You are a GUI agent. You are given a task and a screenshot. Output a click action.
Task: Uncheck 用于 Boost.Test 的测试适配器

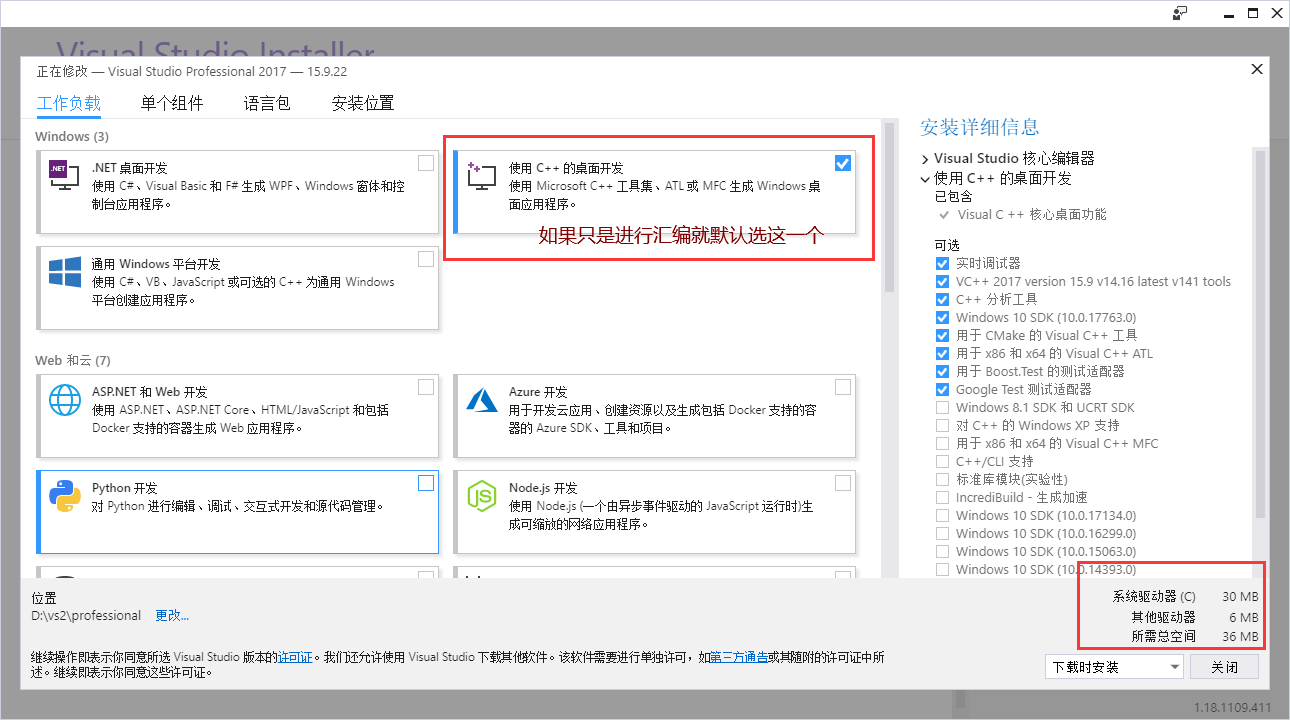942,371
